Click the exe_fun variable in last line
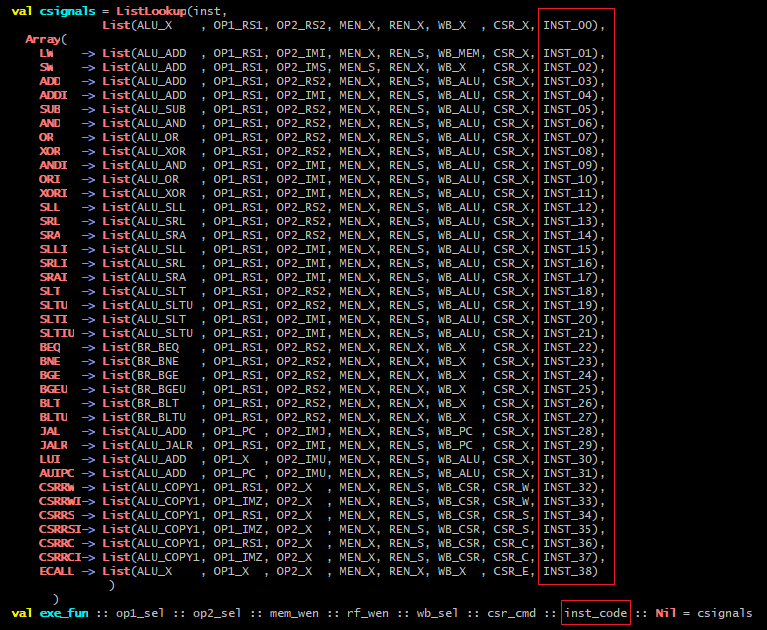767x630 pixels. [x=64, y=613]
